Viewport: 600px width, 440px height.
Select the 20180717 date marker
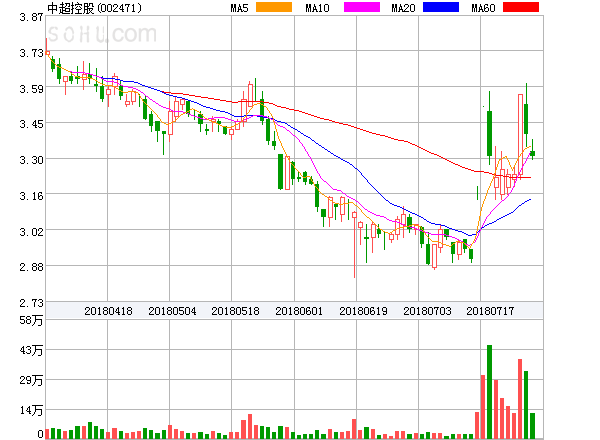491,311
